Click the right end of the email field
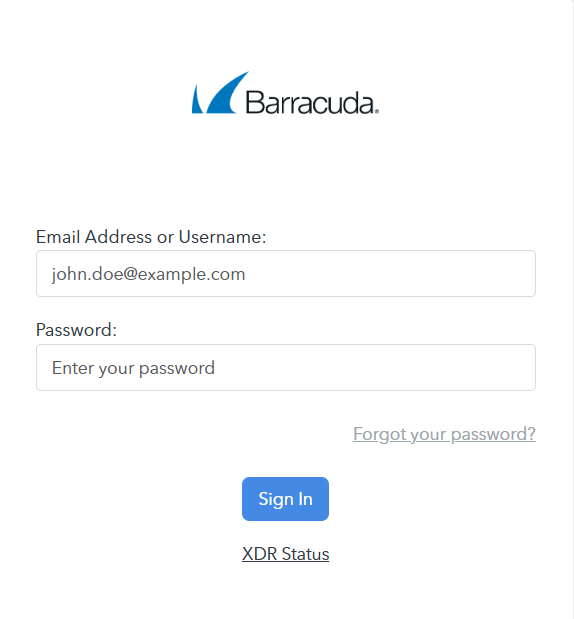Viewport: 574px width, 619px height. pyautogui.click(x=521, y=274)
